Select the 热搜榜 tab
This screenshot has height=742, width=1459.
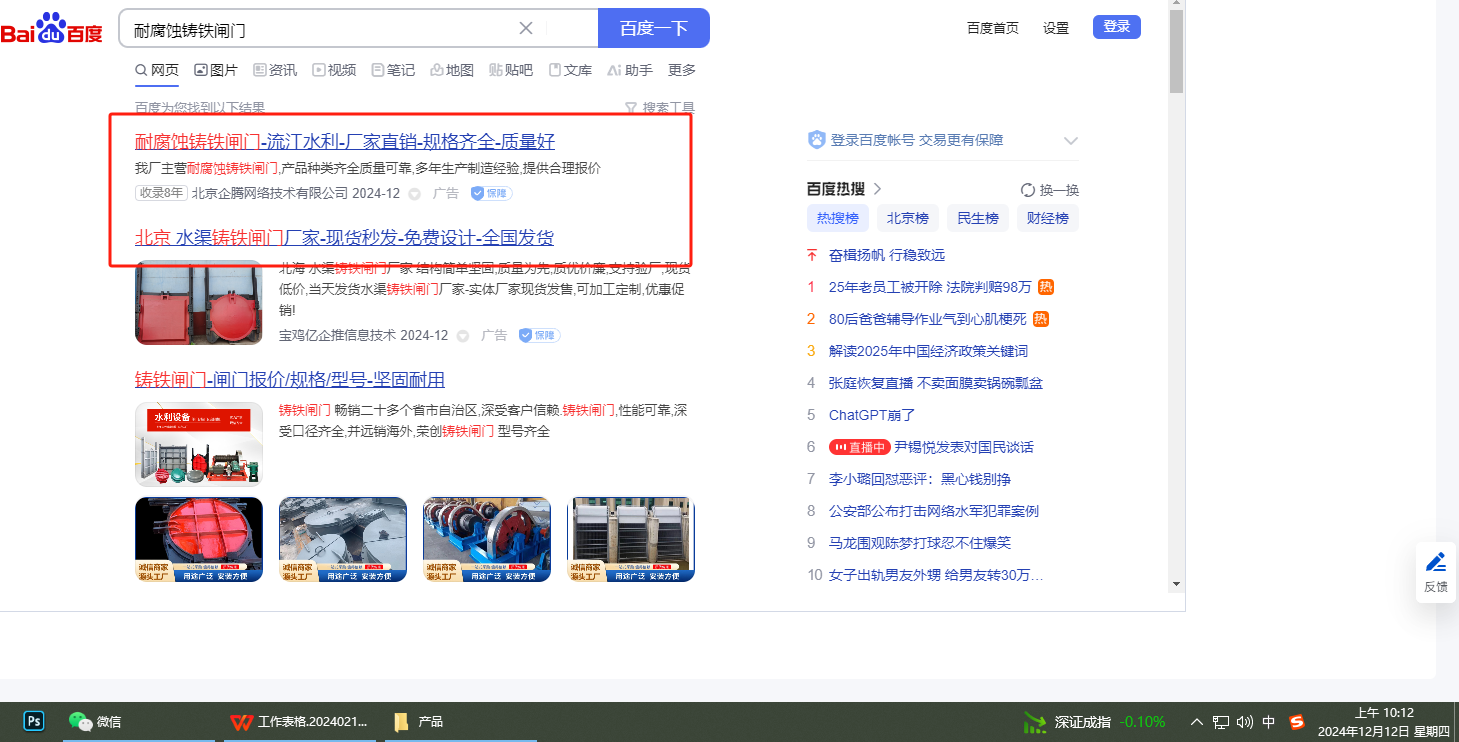(838, 218)
